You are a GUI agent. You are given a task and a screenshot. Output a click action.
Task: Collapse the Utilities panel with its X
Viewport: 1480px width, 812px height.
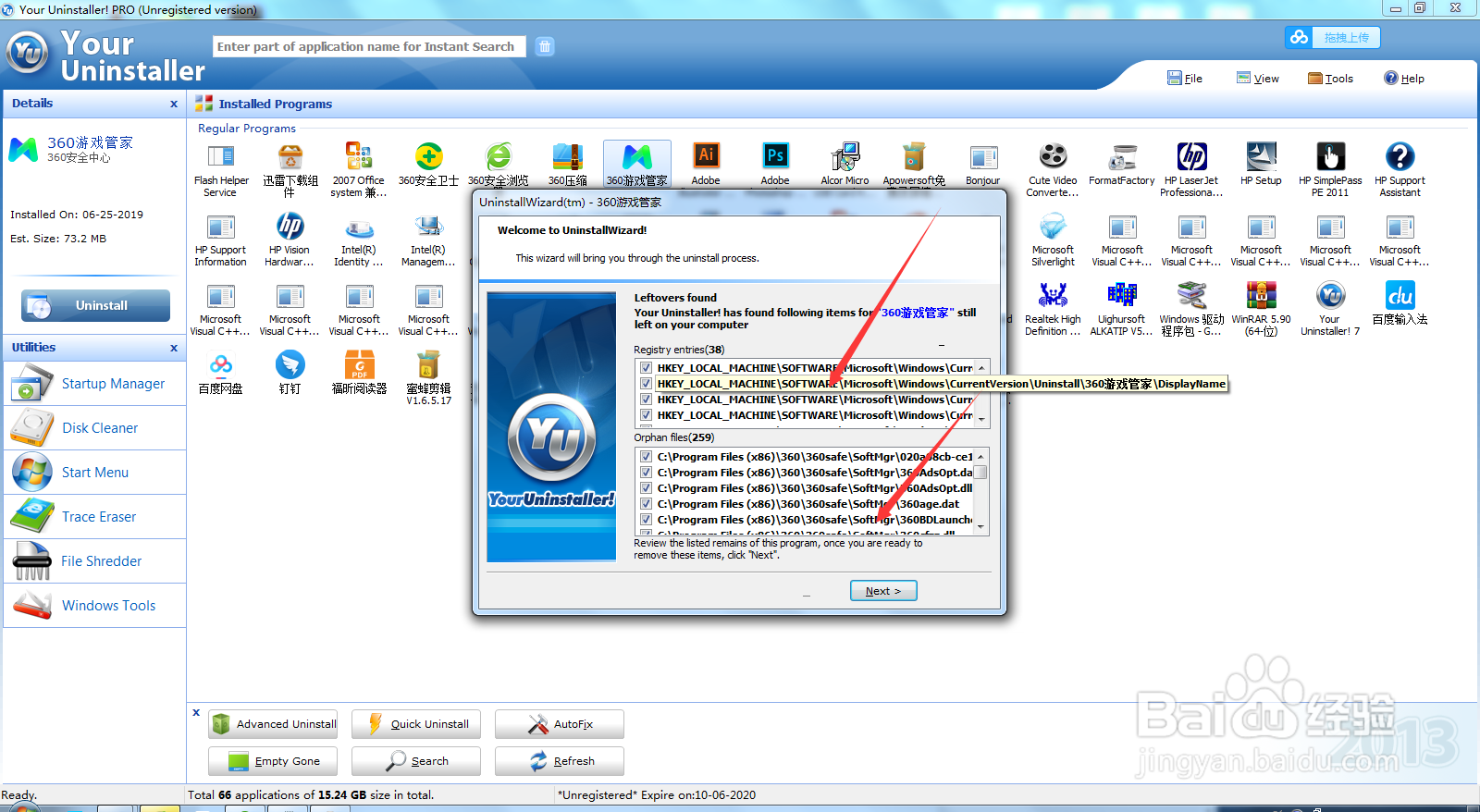pyautogui.click(x=174, y=348)
